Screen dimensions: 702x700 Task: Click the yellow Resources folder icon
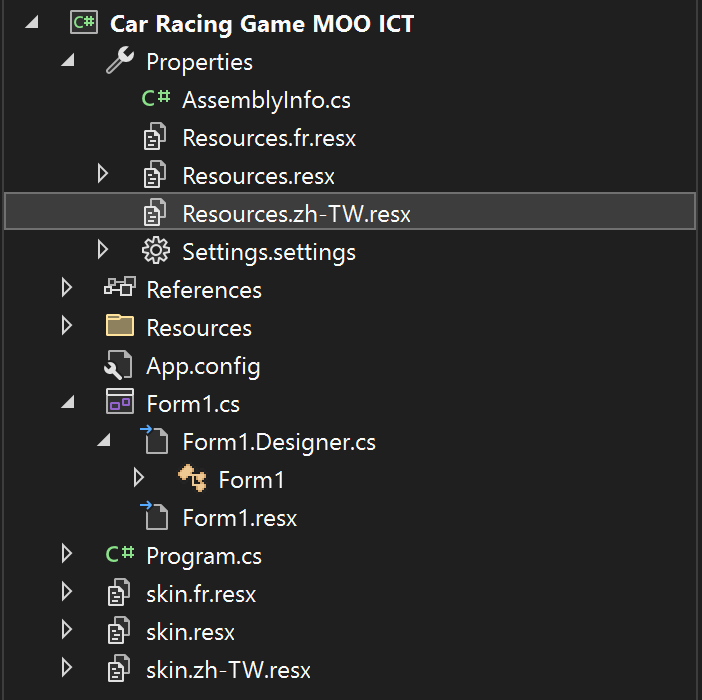[120, 327]
